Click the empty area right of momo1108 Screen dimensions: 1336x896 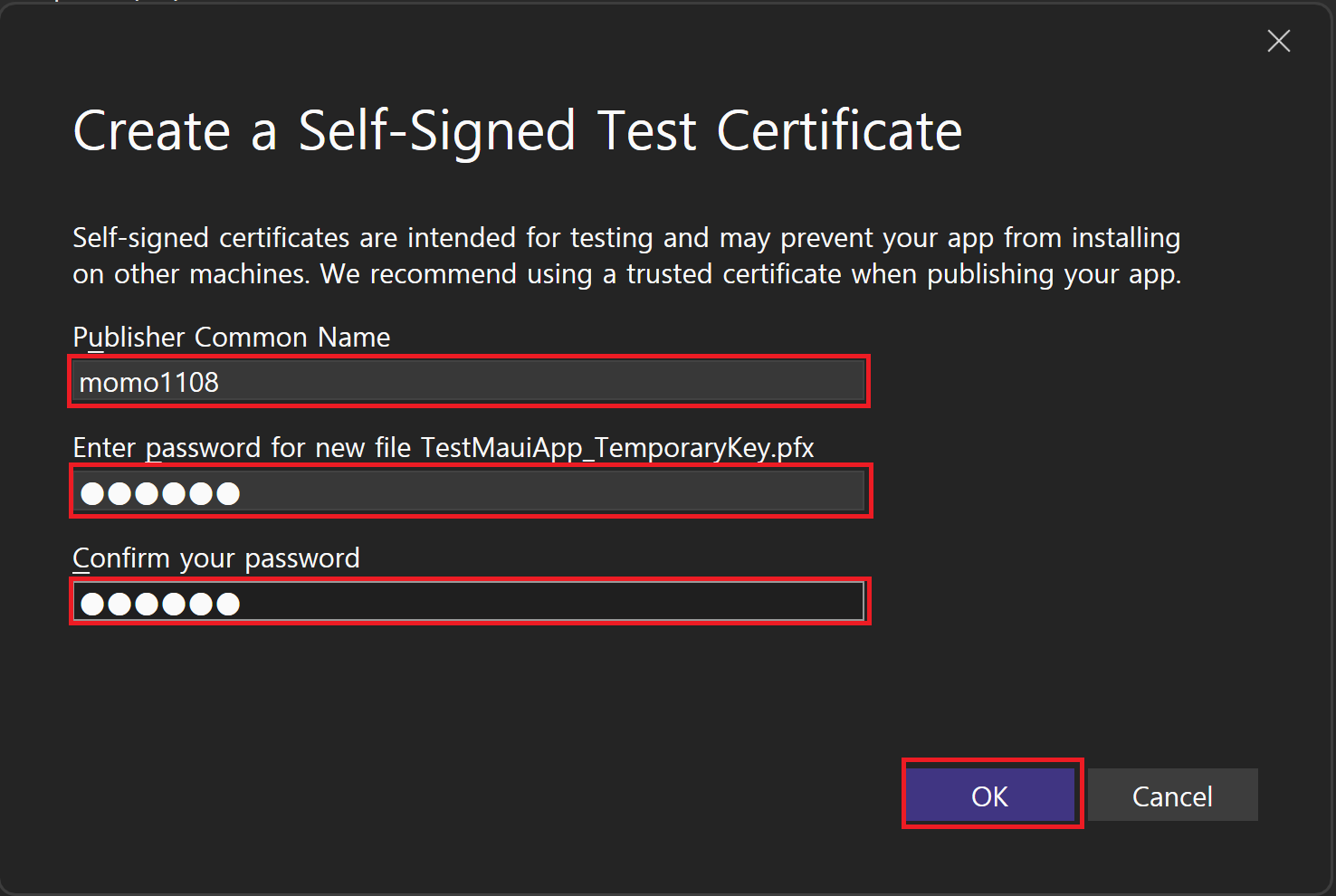[x=543, y=382]
